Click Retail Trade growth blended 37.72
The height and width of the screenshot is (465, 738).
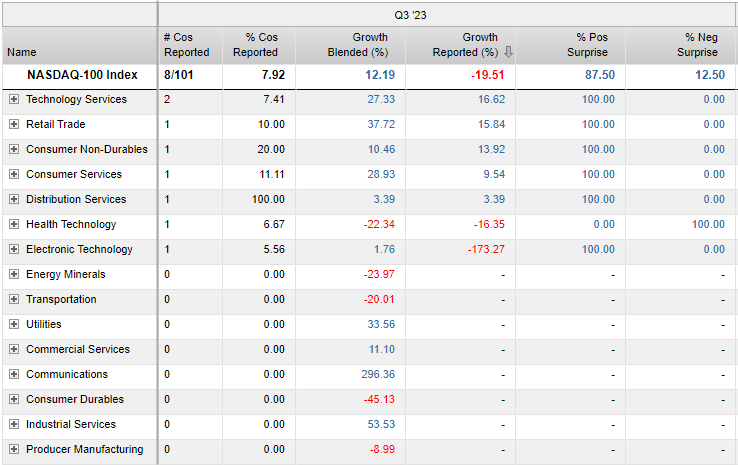[x=381, y=124]
